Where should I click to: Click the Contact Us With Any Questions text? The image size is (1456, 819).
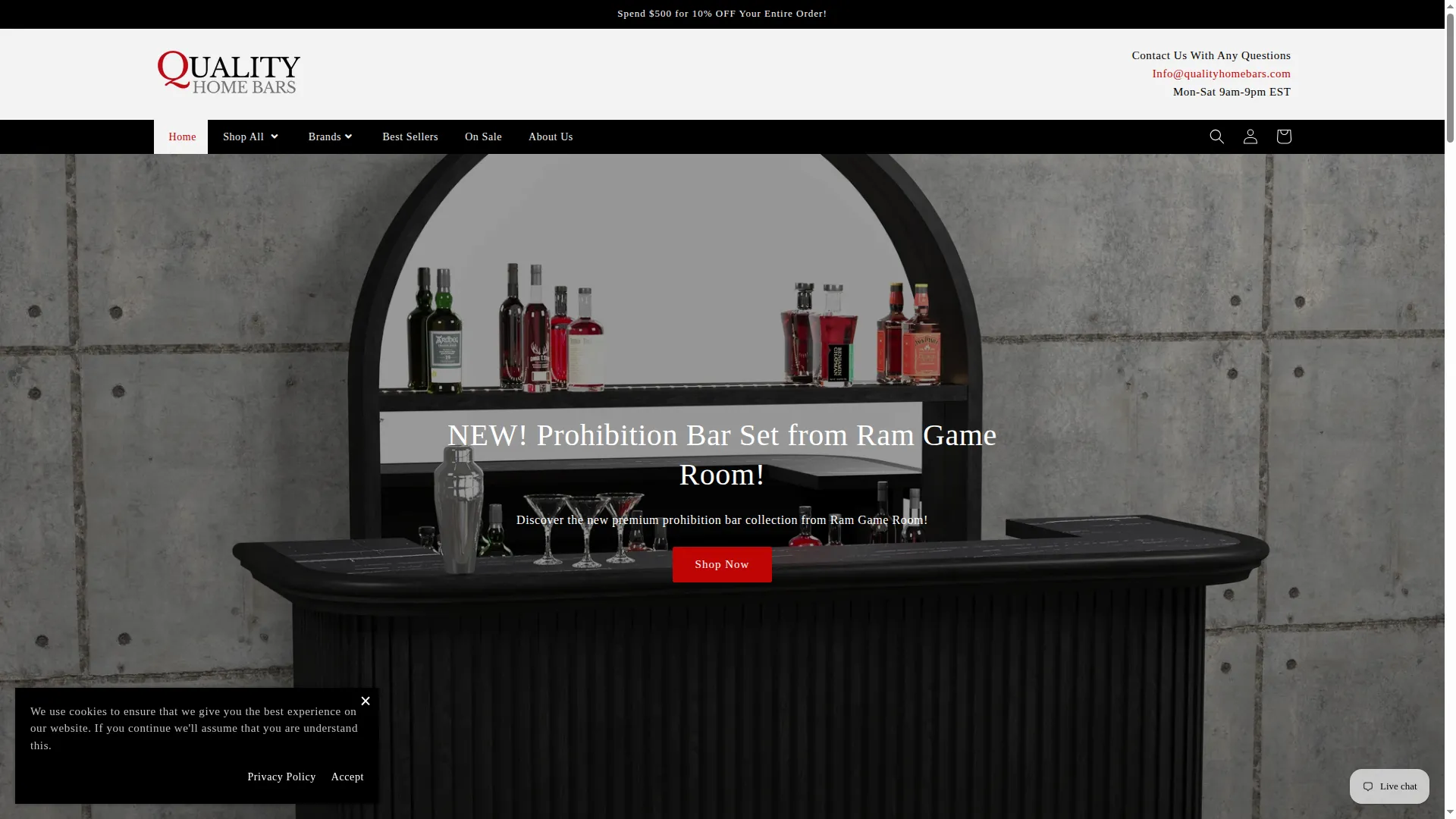1211,55
